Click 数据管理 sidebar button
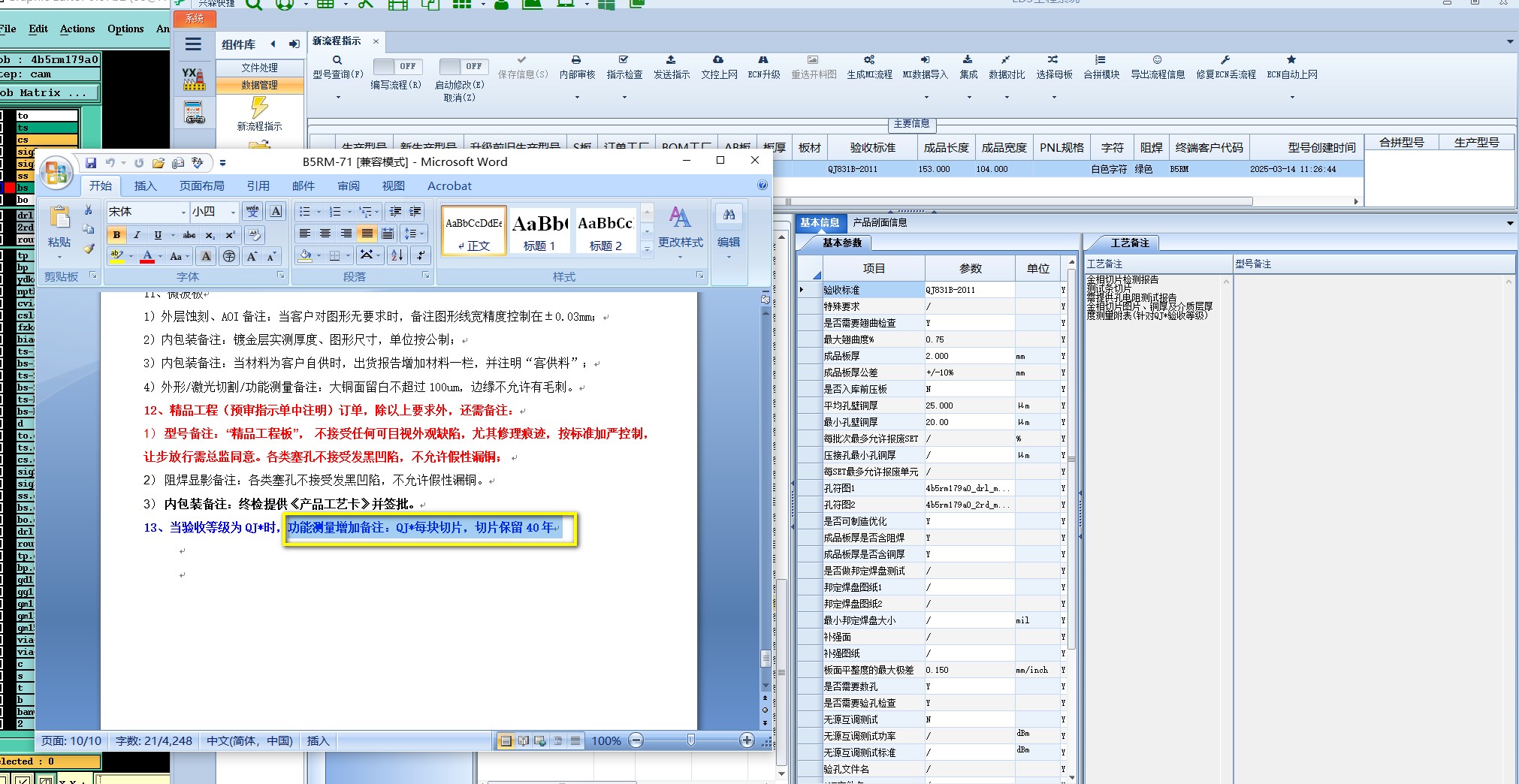Screen dimensions: 1519x784 pos(259,85)
